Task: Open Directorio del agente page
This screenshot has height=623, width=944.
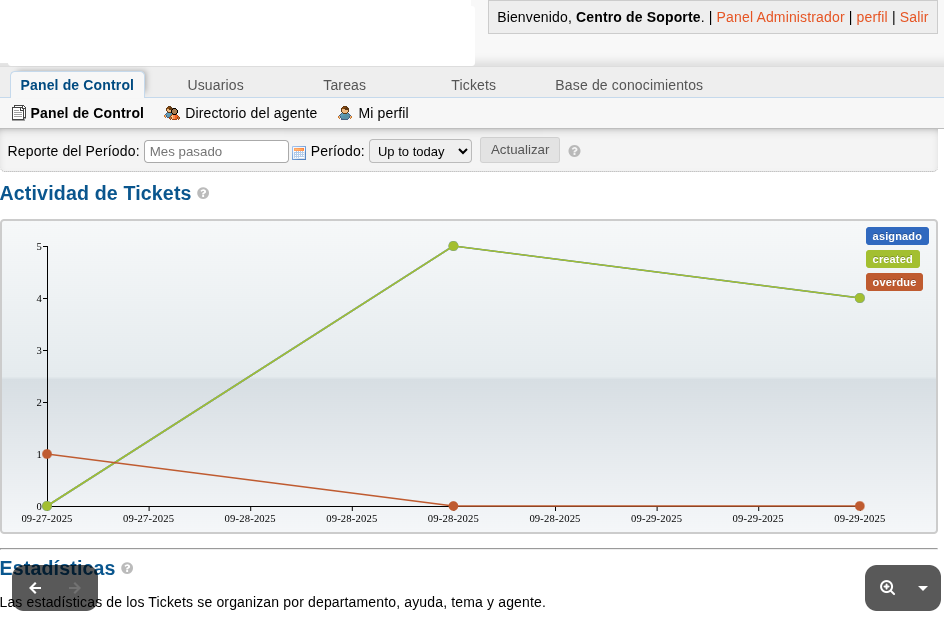Action: (250, 113)
